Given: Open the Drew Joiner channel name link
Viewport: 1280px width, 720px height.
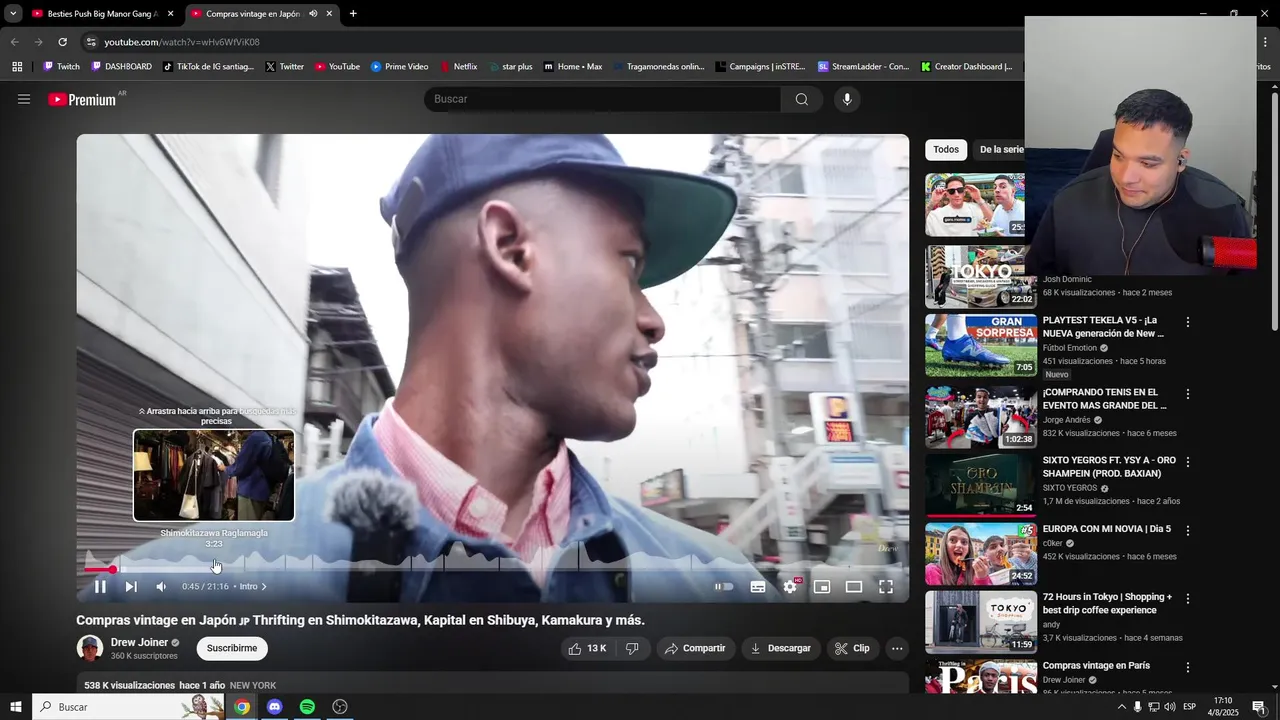Looking at the screenshot, I should pyautogui.click(x=139, y=643).
